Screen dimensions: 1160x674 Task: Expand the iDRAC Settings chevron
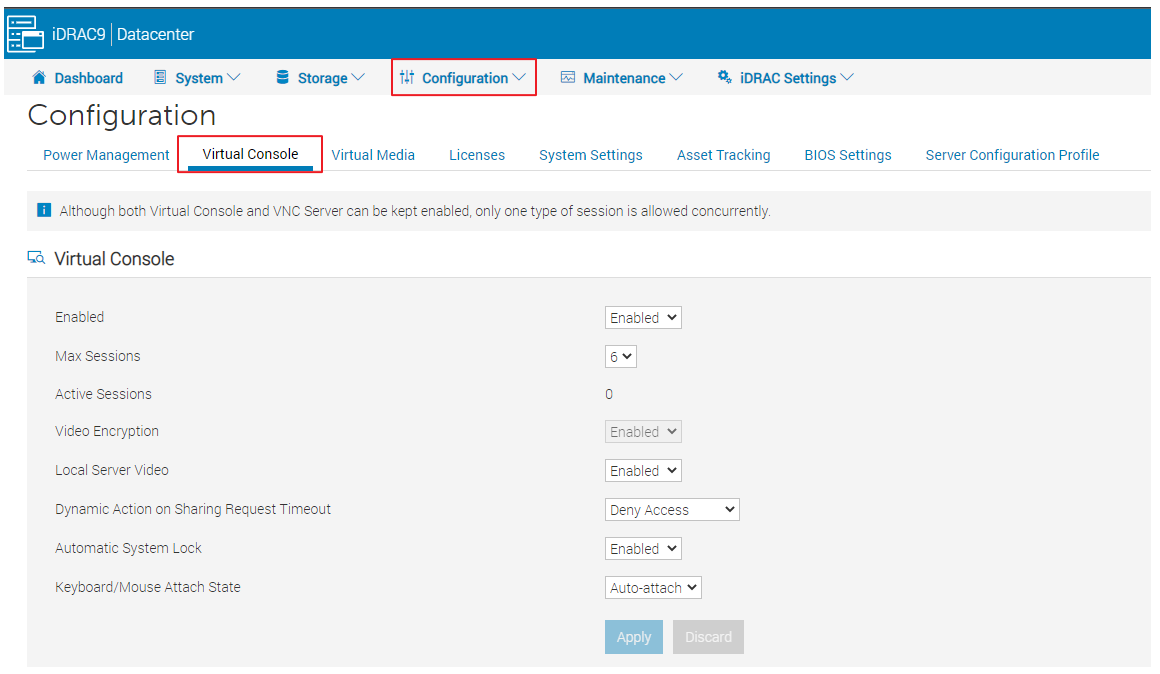(849, 77)
